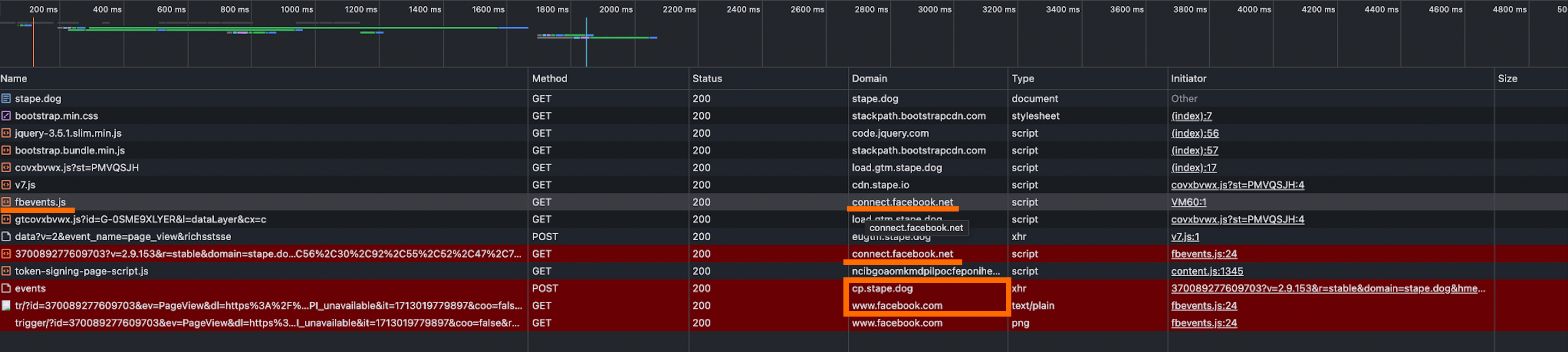
Task: Select the v7.js request
Action: click(25, 184)
